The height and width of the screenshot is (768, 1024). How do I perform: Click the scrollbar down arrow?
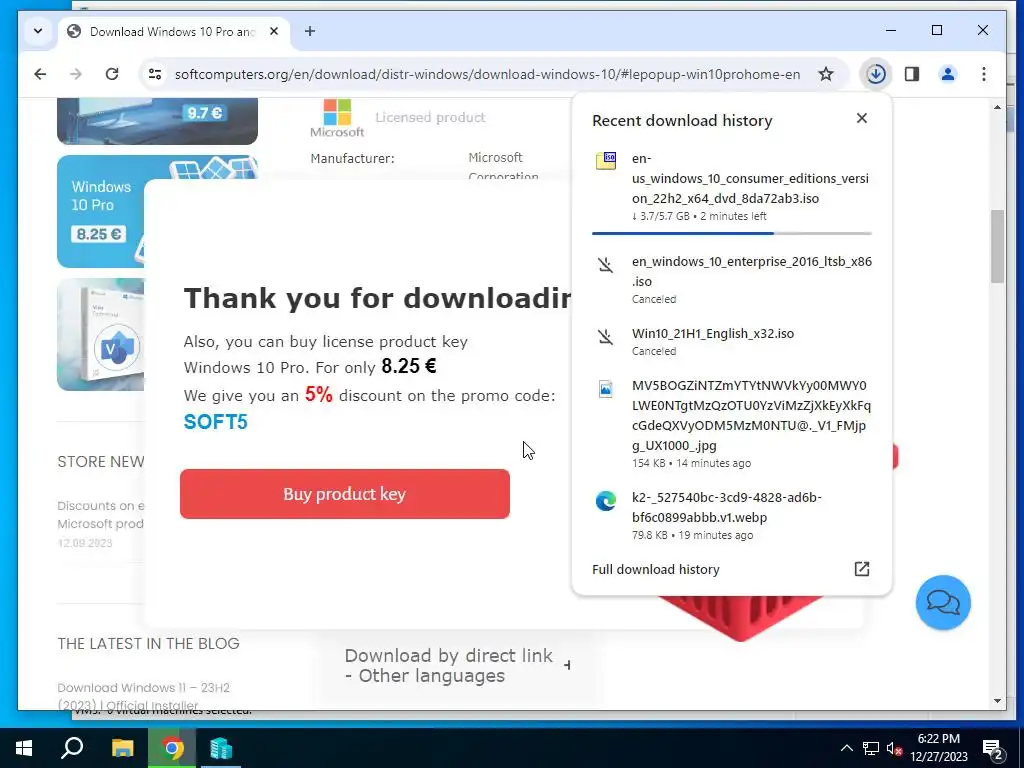tap(997, 701)
